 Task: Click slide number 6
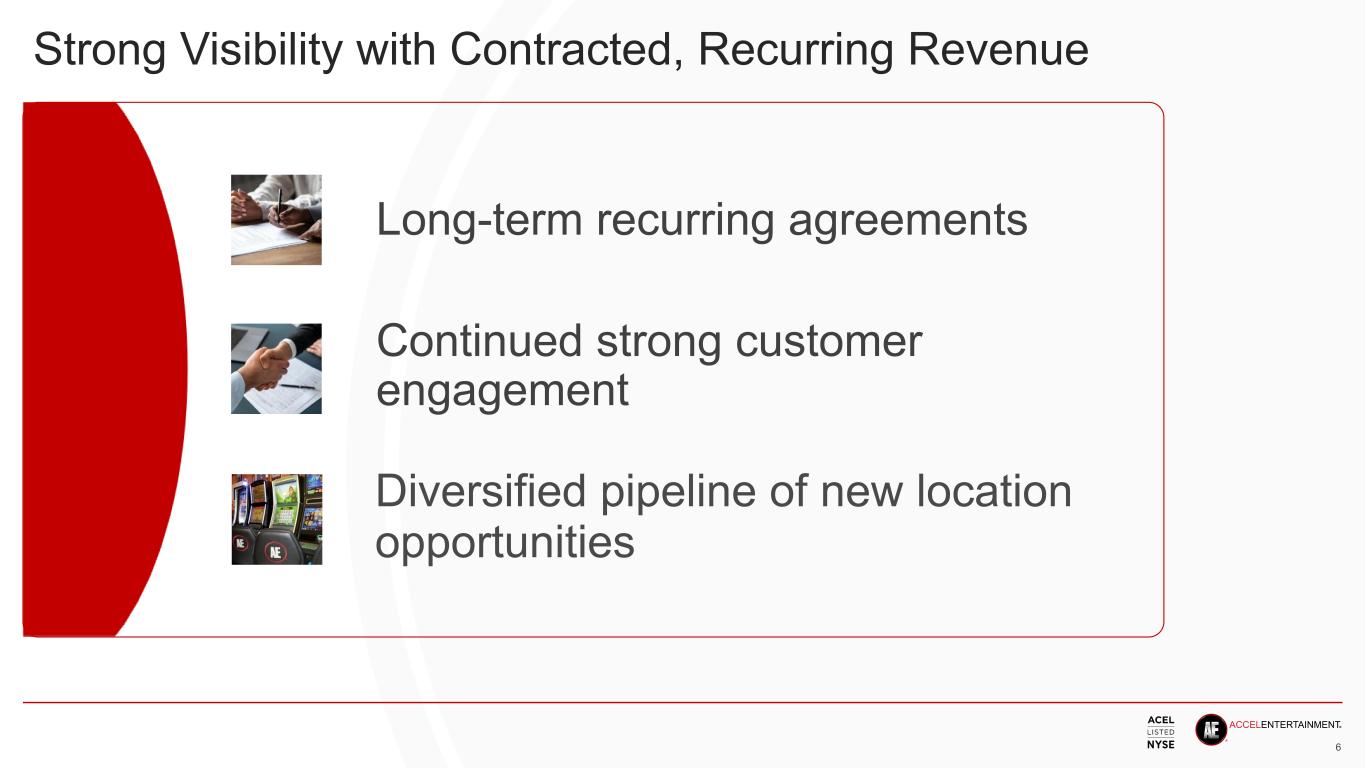point(1338,749)
